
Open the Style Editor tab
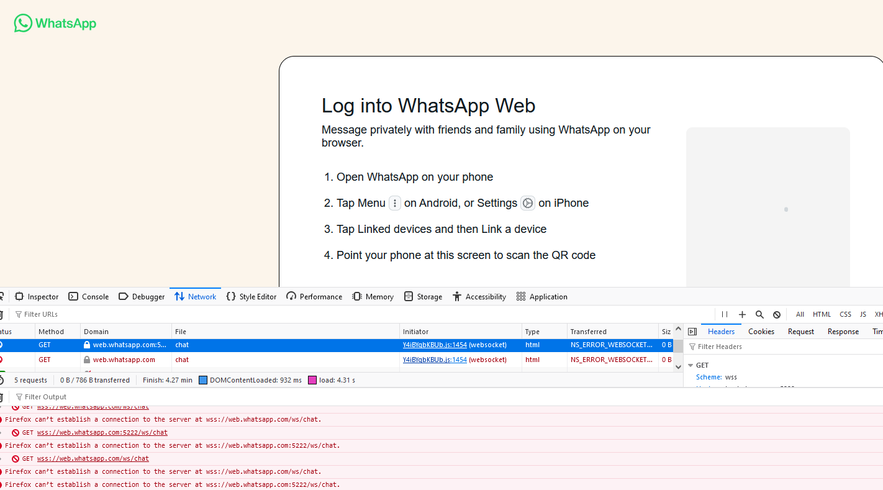tap(251, 296)
